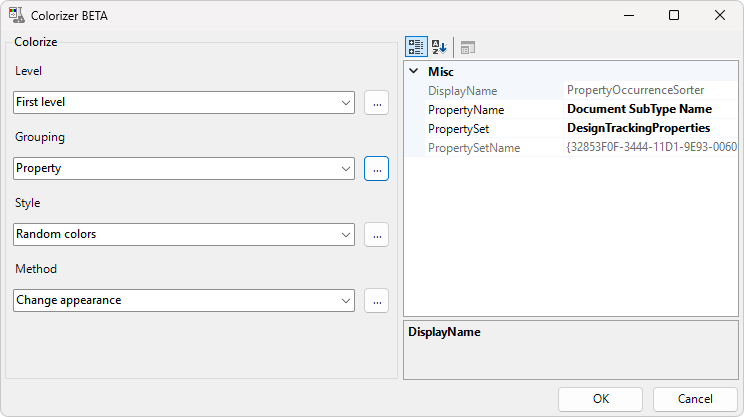The height and width of the screenshot is (417, 744).
Task: Collapse the Misc category
Action: [x=414, y=72]
